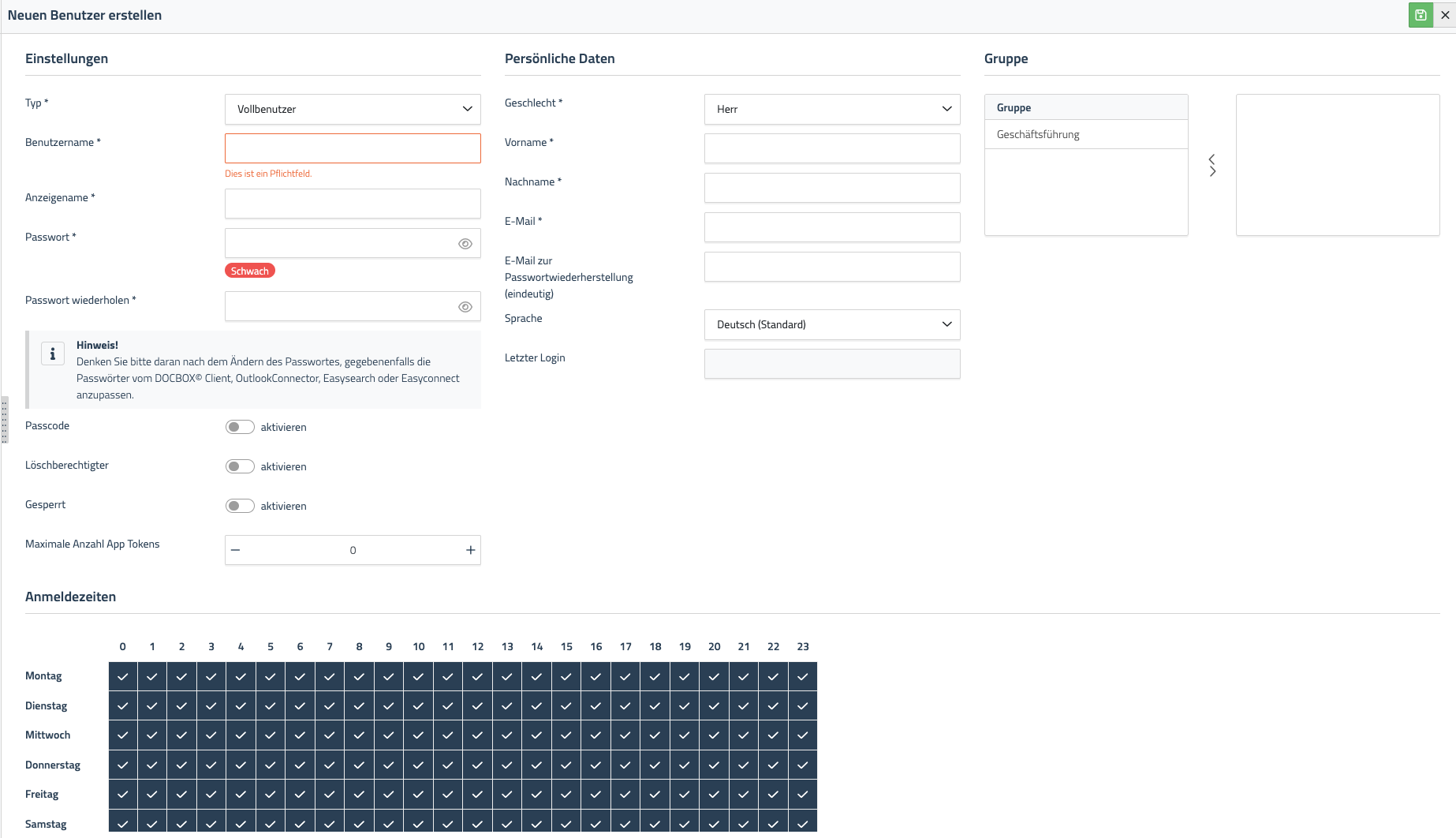Show password via eye icon in Passwort field
The image size is (1456, 838).
coord(465,244)
